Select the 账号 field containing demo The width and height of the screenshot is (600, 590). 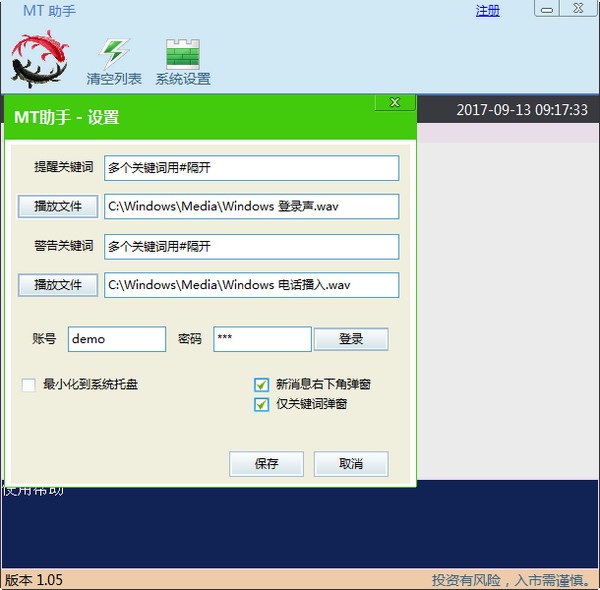click(117, 339)
